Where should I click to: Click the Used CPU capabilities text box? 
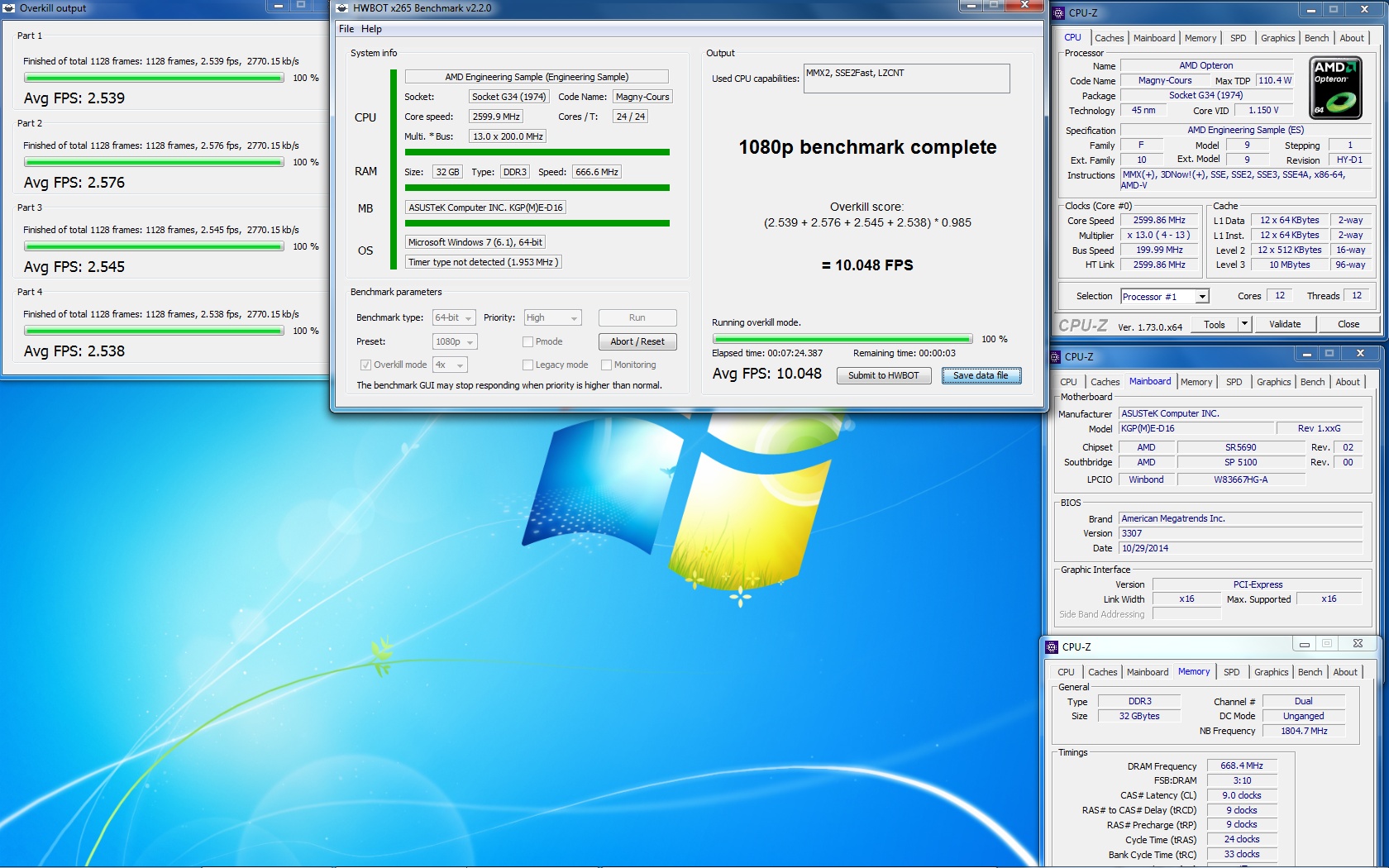pyautogui.click(x=906, y=79)
